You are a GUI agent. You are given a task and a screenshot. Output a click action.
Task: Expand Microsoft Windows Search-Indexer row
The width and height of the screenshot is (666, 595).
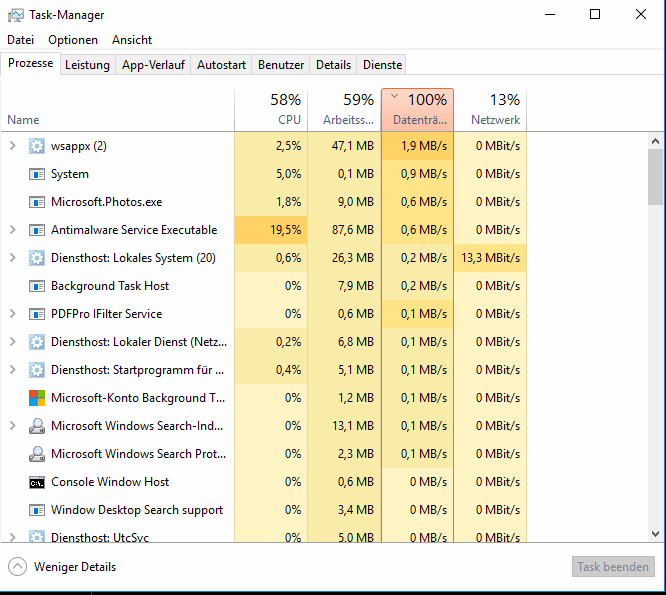coord(13,426)
